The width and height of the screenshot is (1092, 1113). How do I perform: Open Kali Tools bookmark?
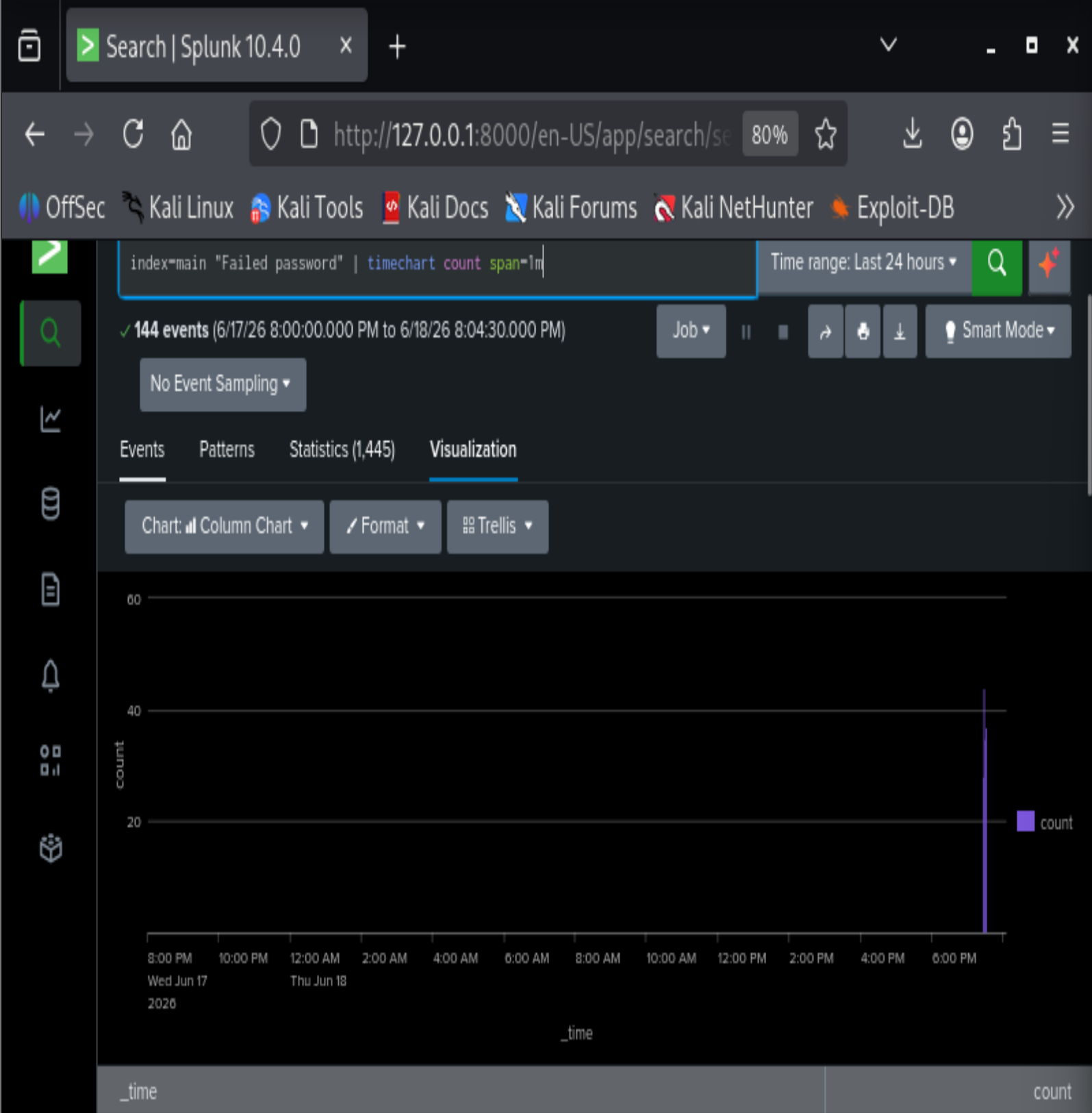306,207
